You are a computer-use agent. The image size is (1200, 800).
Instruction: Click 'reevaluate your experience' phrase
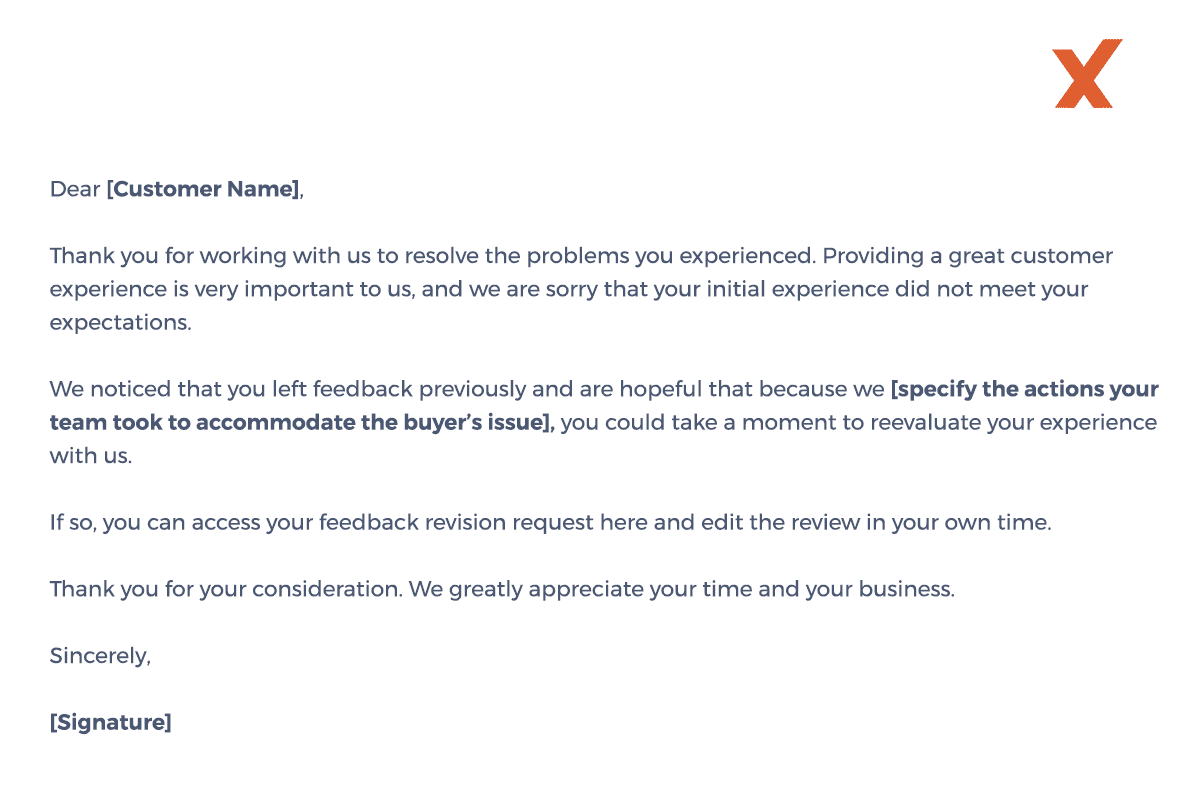pos(1013,422)
